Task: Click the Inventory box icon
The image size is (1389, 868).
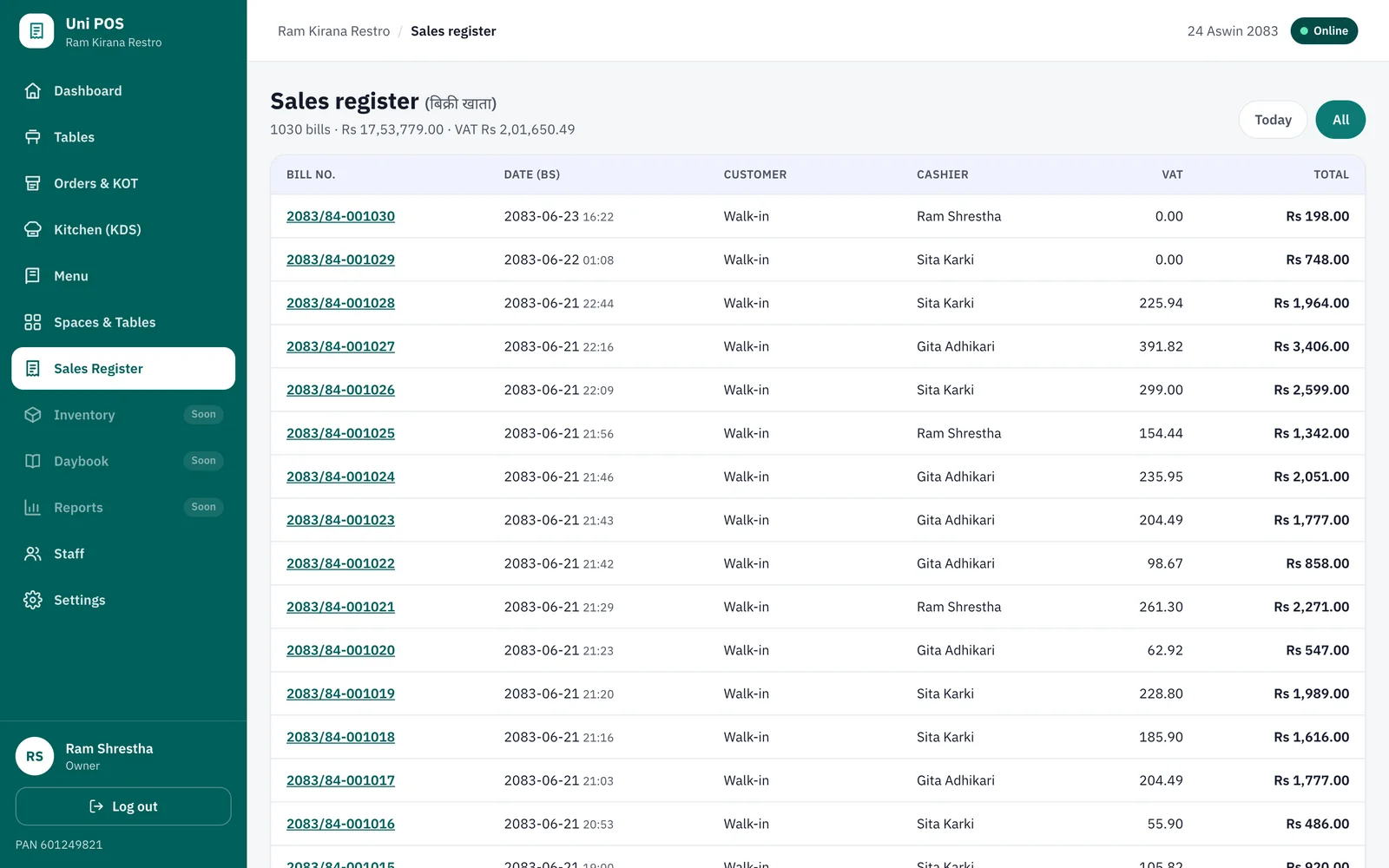Action: pos(33,415)
